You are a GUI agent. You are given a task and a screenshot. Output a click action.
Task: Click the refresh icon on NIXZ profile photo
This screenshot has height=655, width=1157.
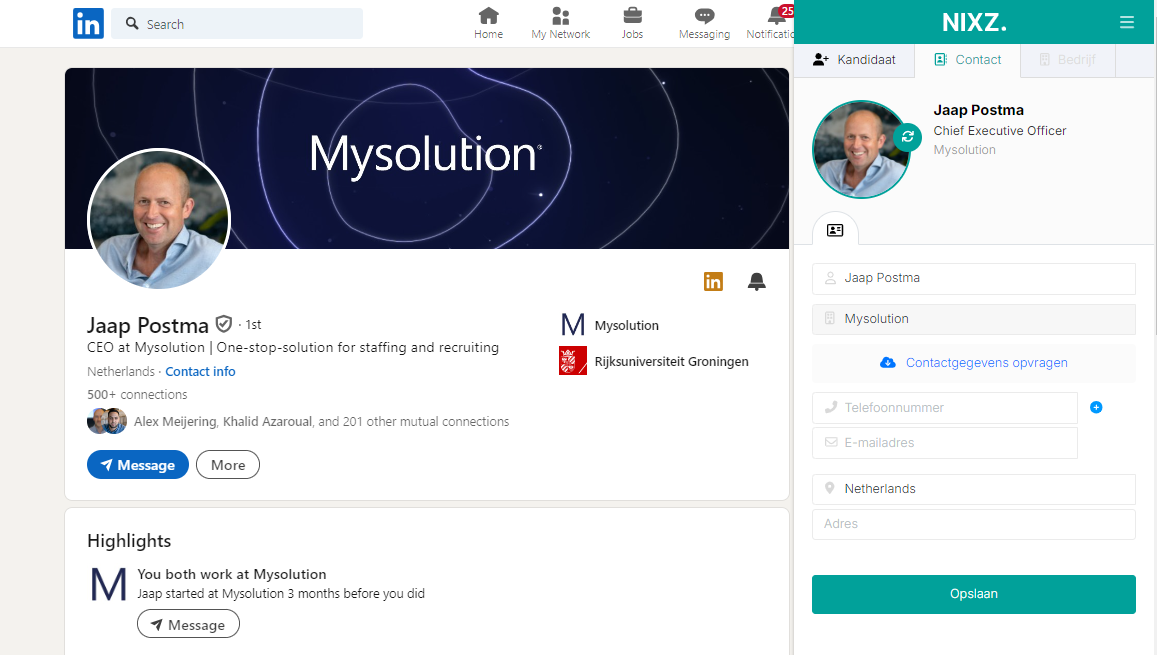[907, 137]
